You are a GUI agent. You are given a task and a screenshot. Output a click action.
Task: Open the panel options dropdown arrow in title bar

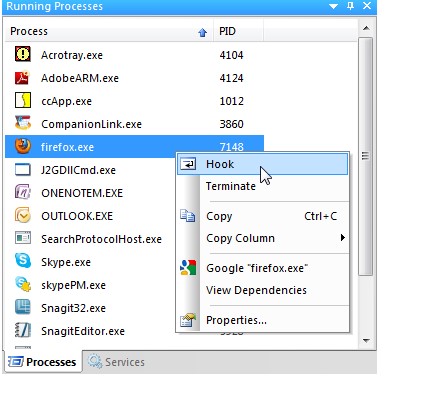pos(333,6)
